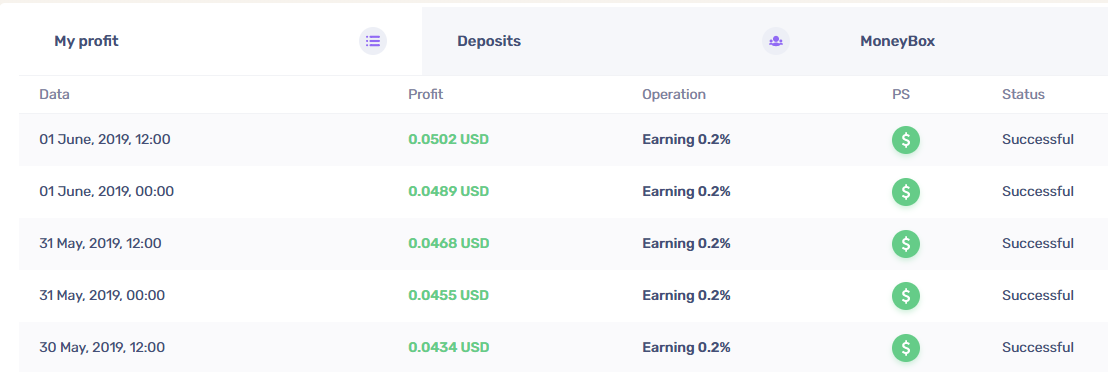
Task: Click the Profit column header
Action: 425,94
